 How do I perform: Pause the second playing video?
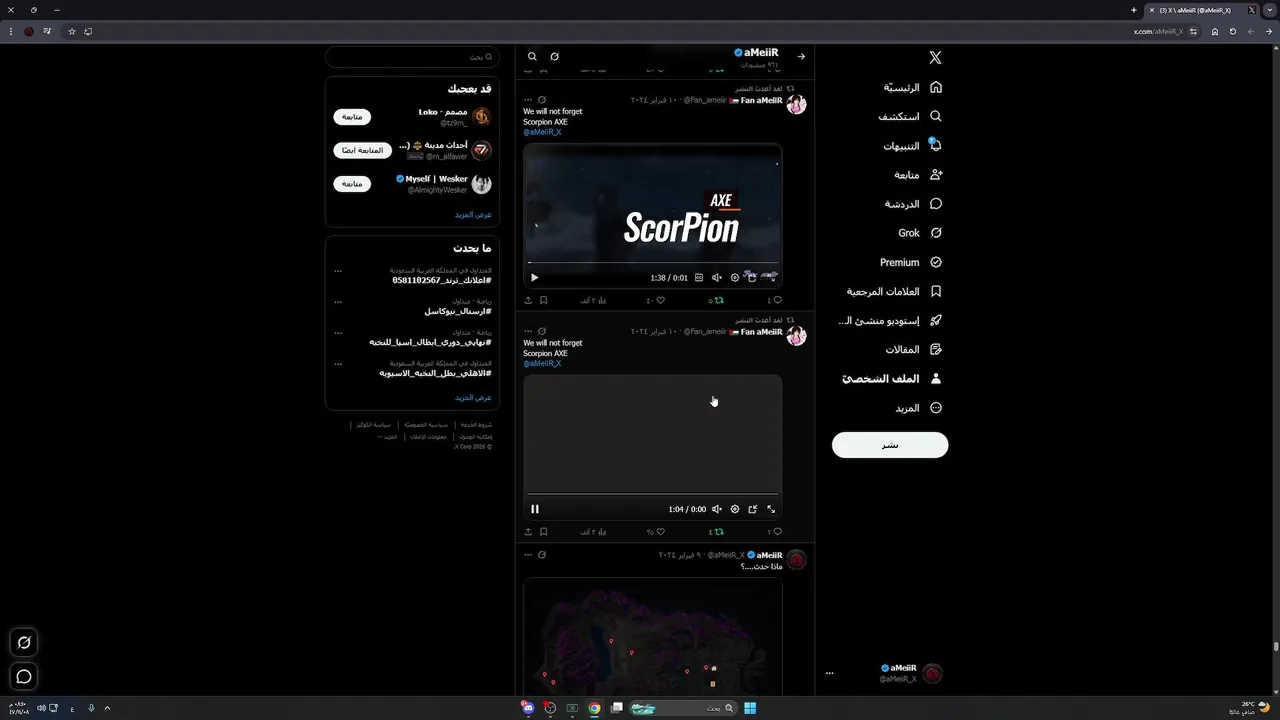pos(535,509)
